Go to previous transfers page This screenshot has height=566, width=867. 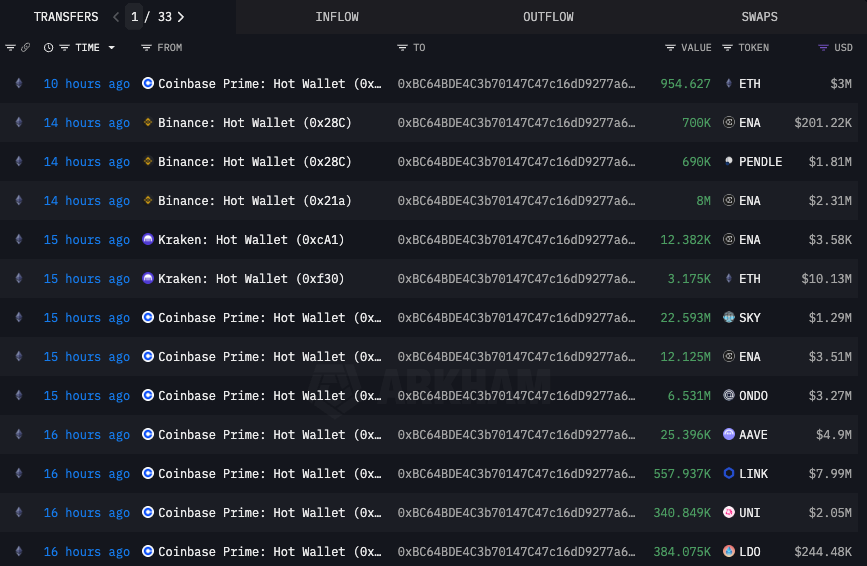[x=116, y=17]
